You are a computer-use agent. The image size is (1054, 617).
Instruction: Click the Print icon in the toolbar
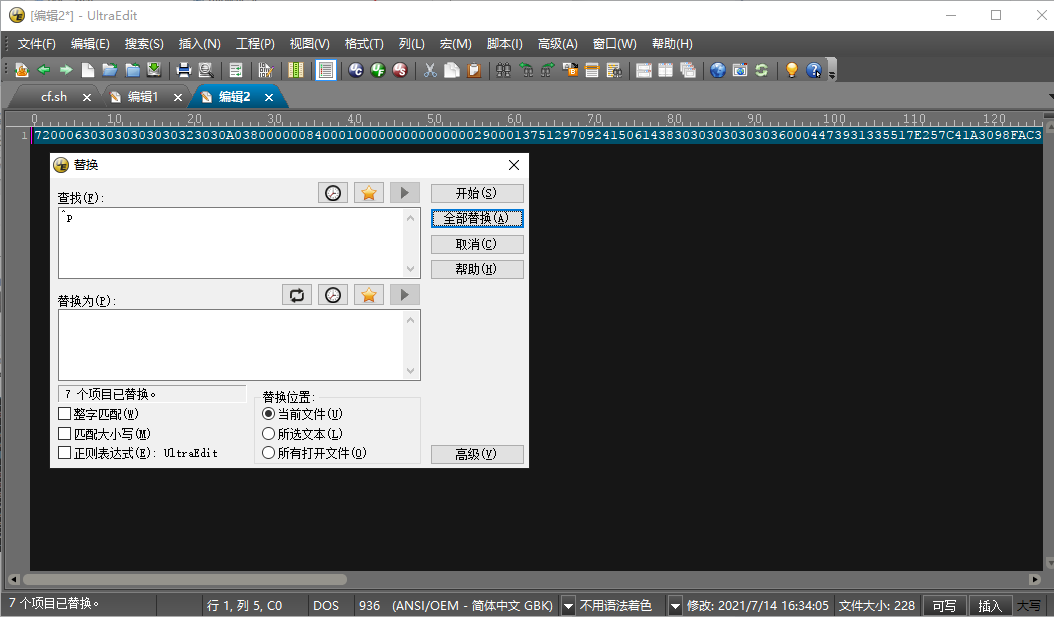pyautogui.click(x=184, y=70)
